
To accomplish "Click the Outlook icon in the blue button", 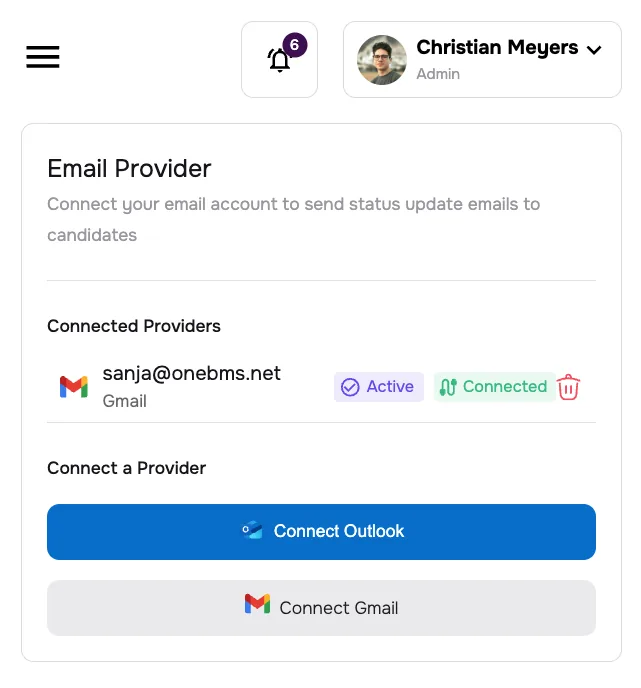I will click(x=252, y=531).
